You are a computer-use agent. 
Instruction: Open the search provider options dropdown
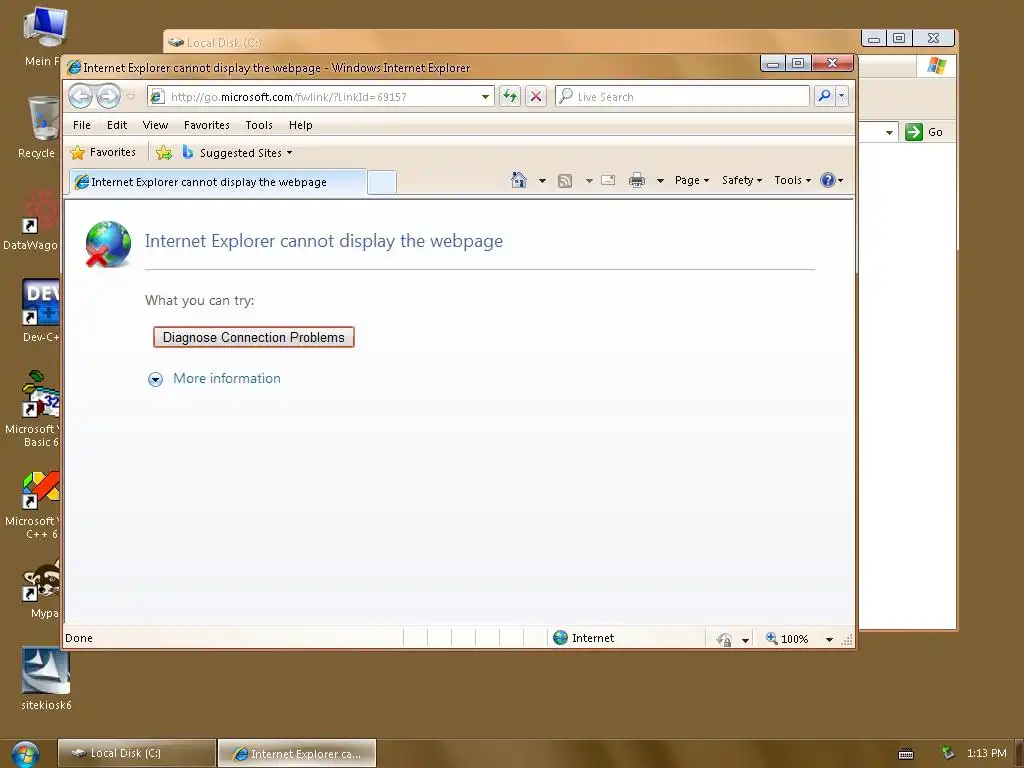(x=841, y=97)
